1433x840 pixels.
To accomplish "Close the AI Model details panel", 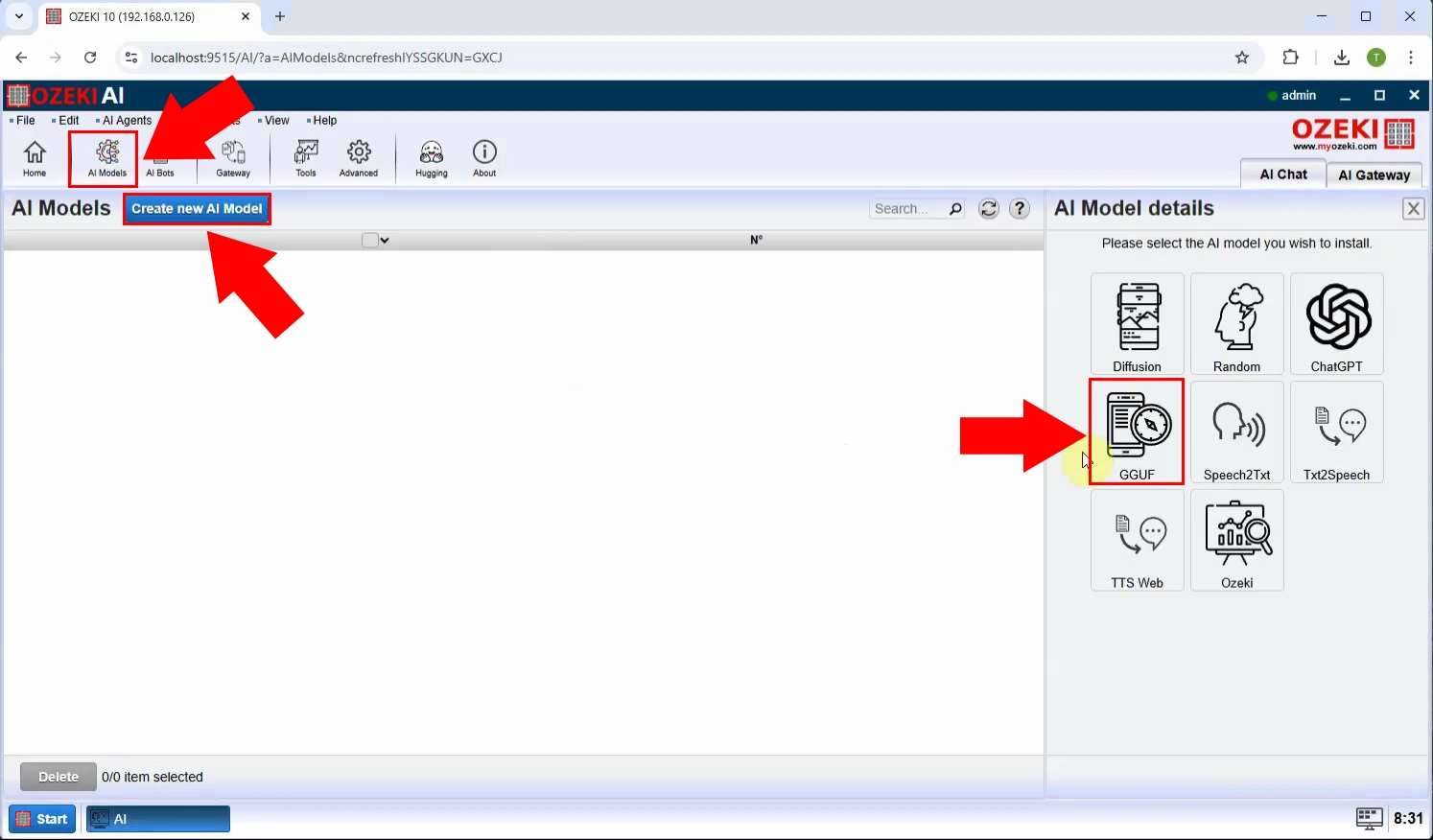I will point(1414,209).
